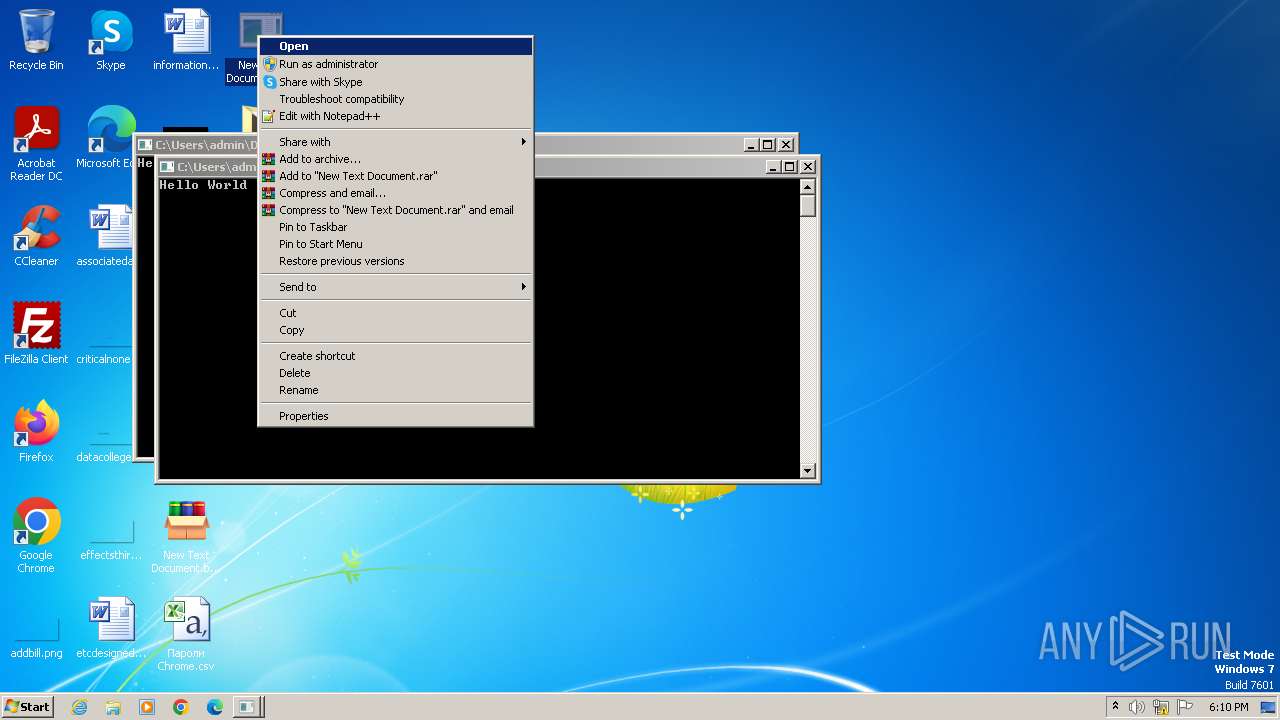Open Edge from the taskbar

[x=215, y=707]
